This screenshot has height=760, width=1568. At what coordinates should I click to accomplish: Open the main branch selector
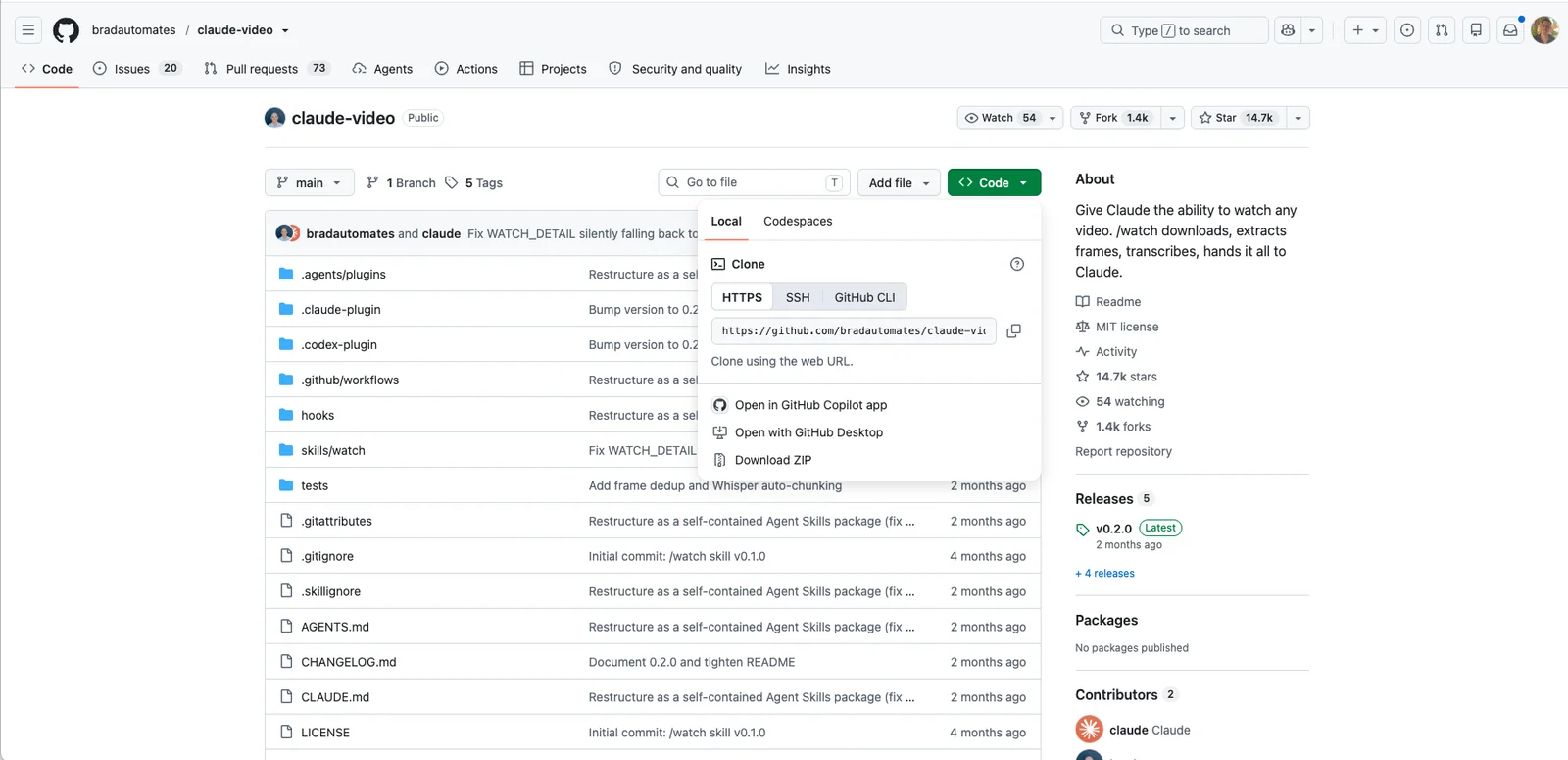point(310,183)
